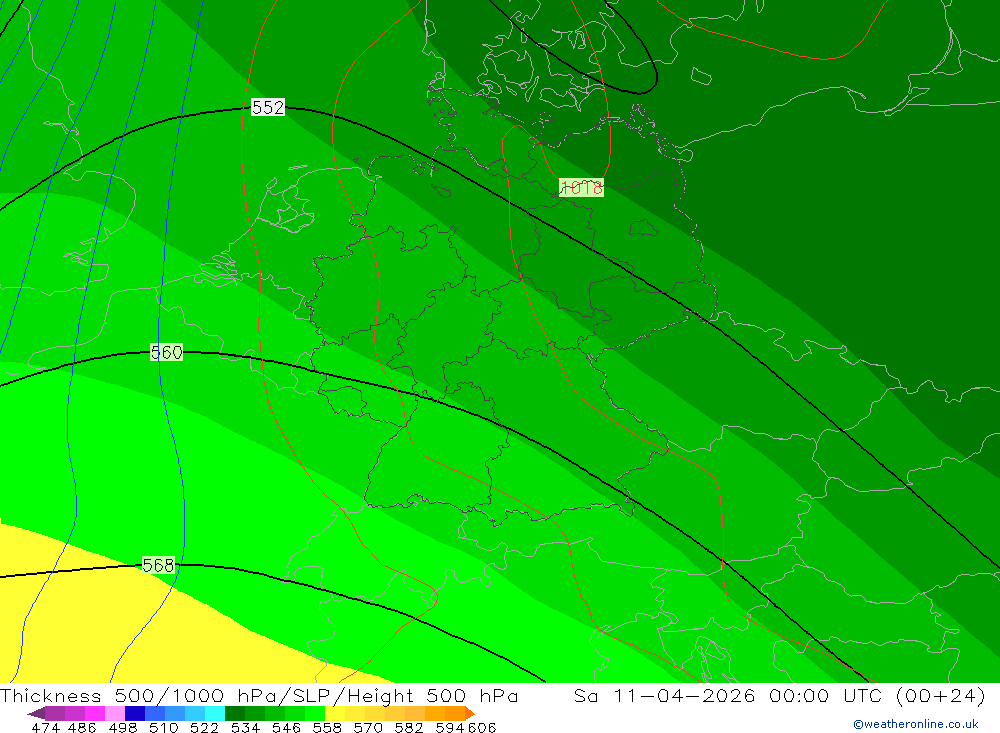
Task: Click the red 1018 pressure isobar label
Action: point(581,188)
